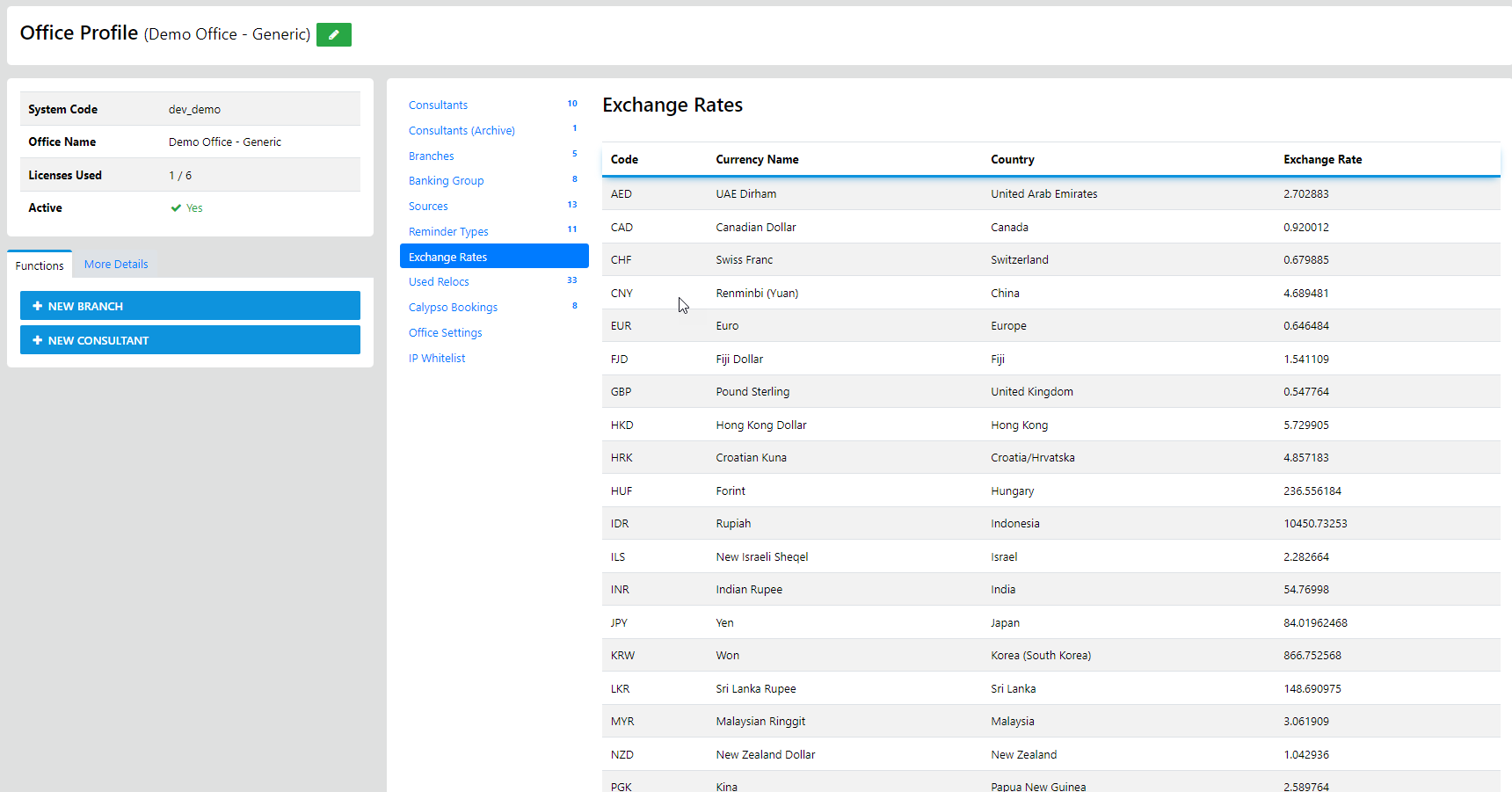Viewport: 1512px width, 792px height.
Task: Click the New Branch button
Action: tap(190, 306)
